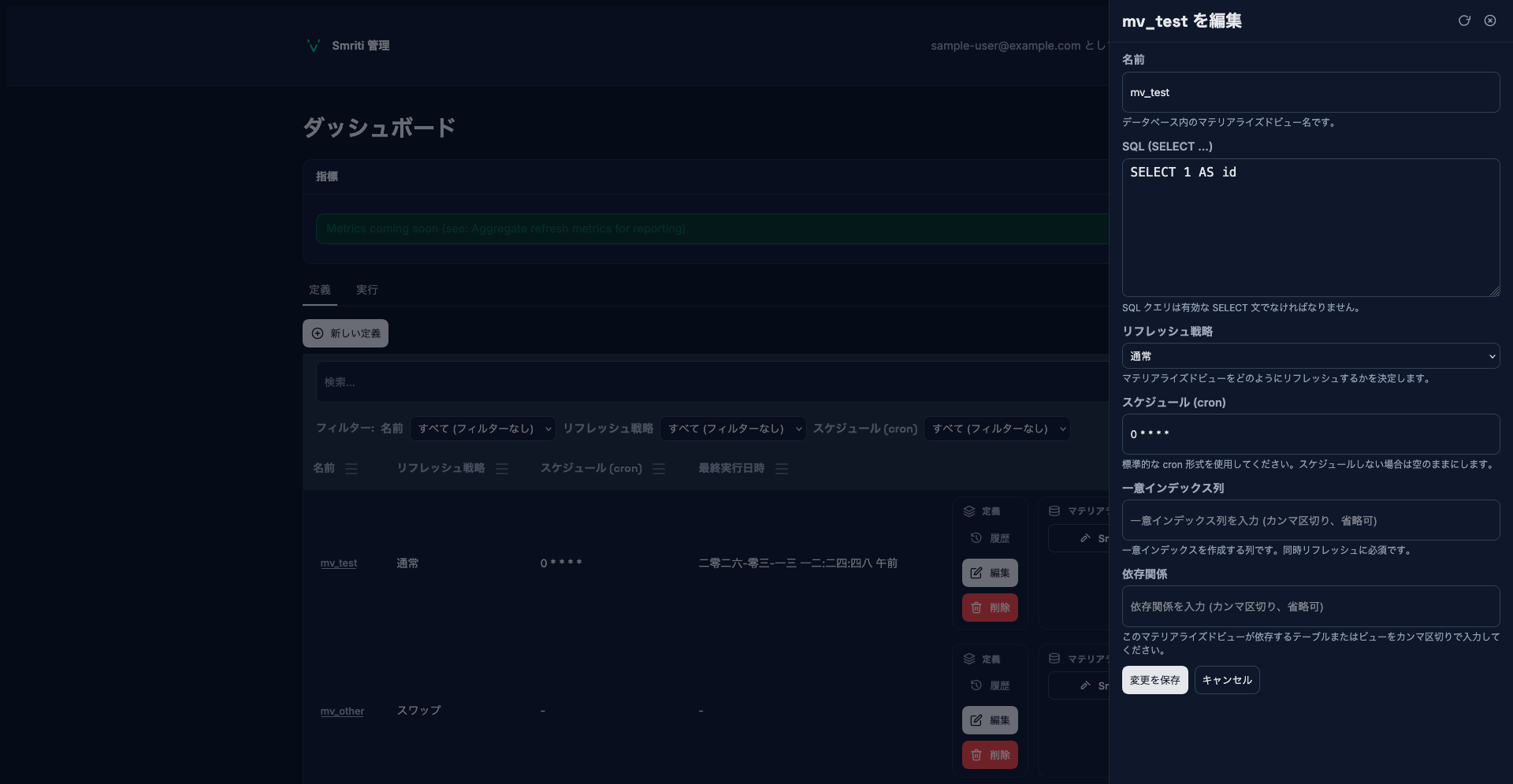The image size is (1513, 784).
Task: Click the refresh icon in edit panel header
Action: 1464,21
